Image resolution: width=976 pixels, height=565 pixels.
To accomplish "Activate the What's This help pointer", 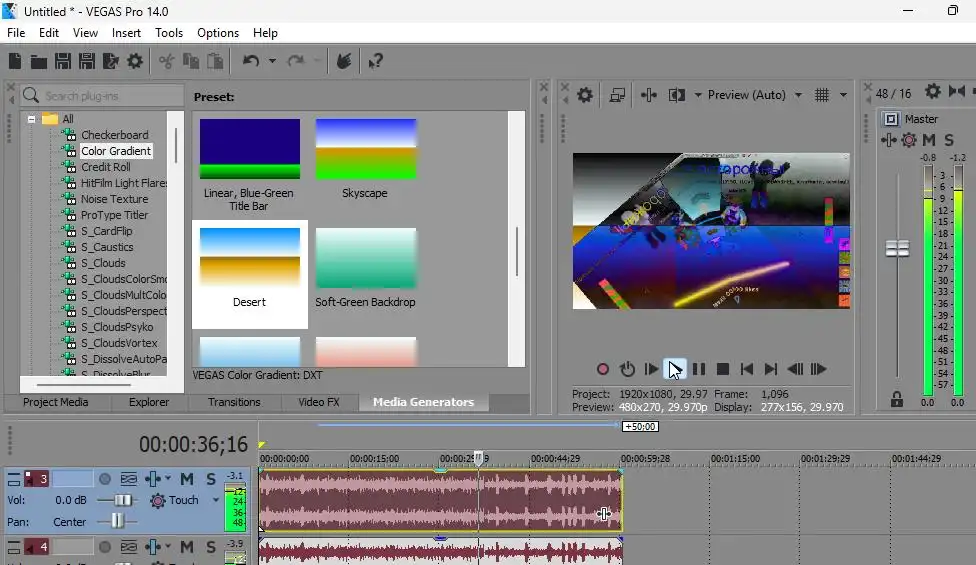I will (x=375, y=61).
